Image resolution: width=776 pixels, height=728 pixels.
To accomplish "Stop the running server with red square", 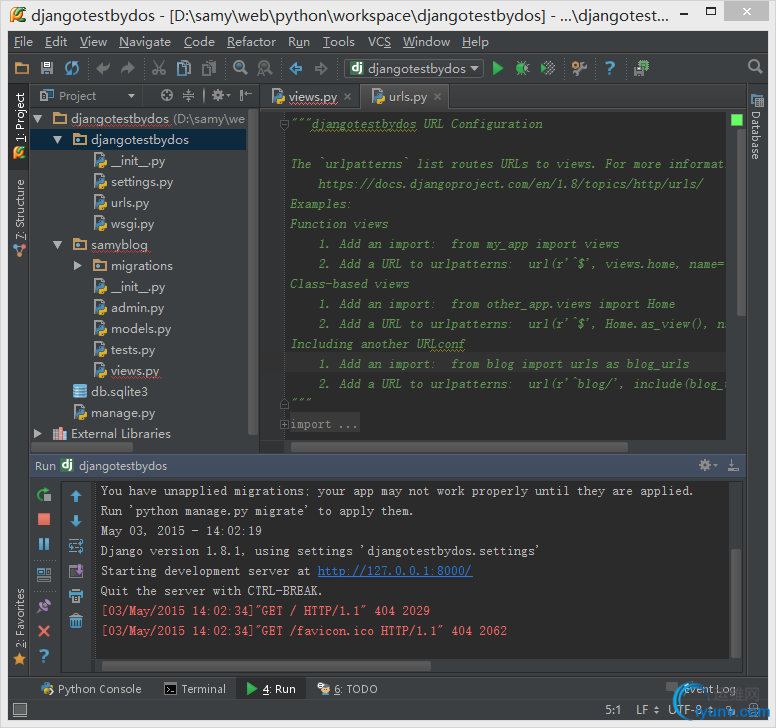I will point(44,519).
